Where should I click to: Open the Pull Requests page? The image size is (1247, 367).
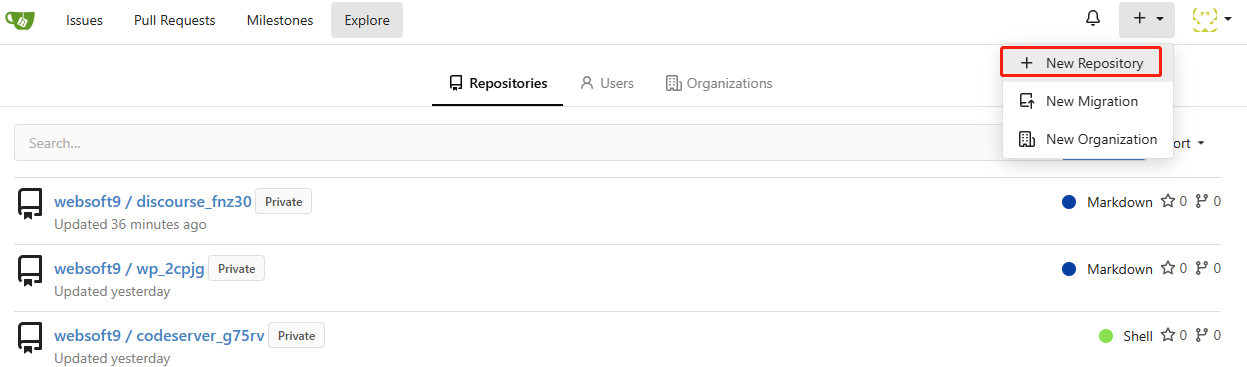point(175,20)
